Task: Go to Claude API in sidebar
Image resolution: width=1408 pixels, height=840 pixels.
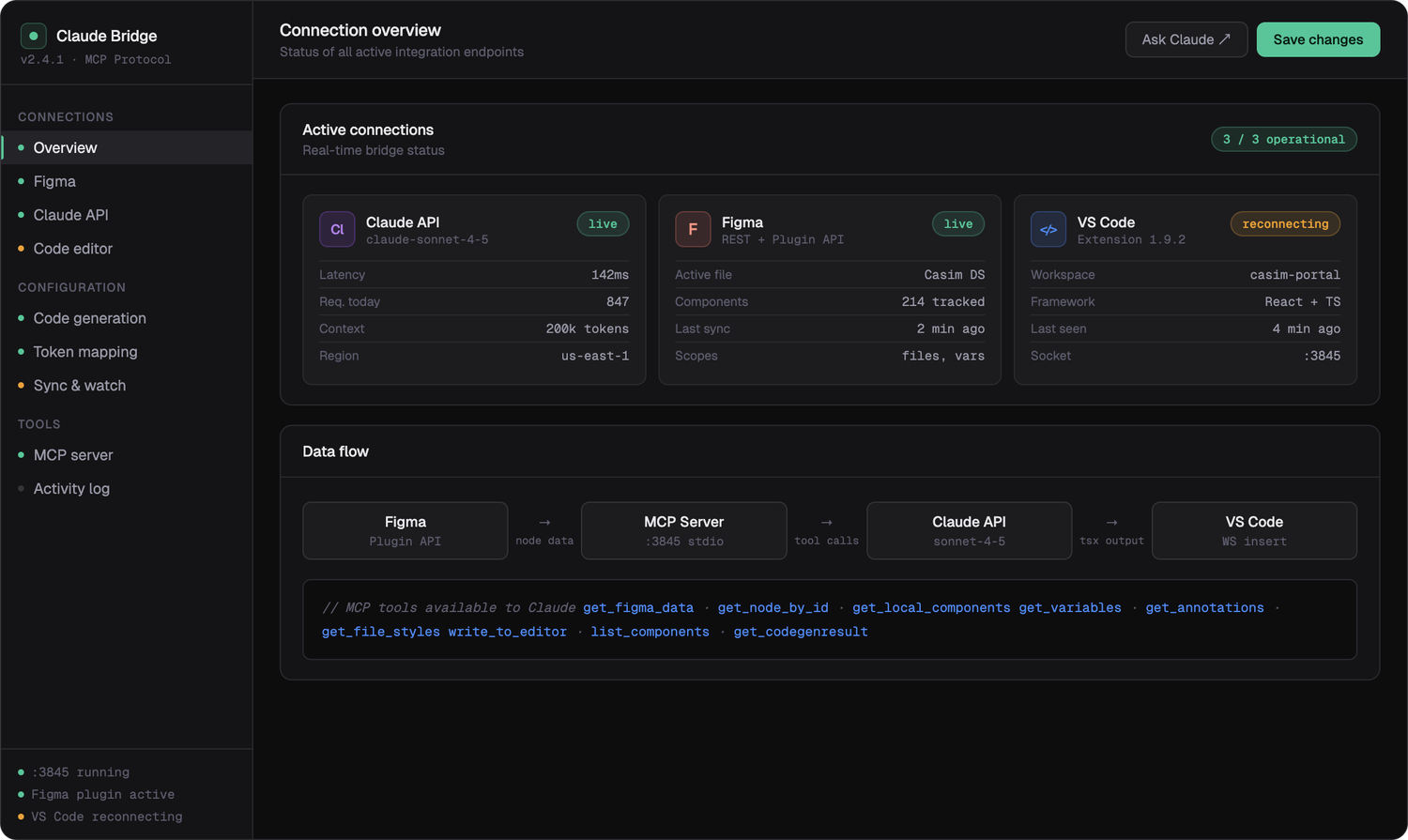Action: click(x=127, y=215)
